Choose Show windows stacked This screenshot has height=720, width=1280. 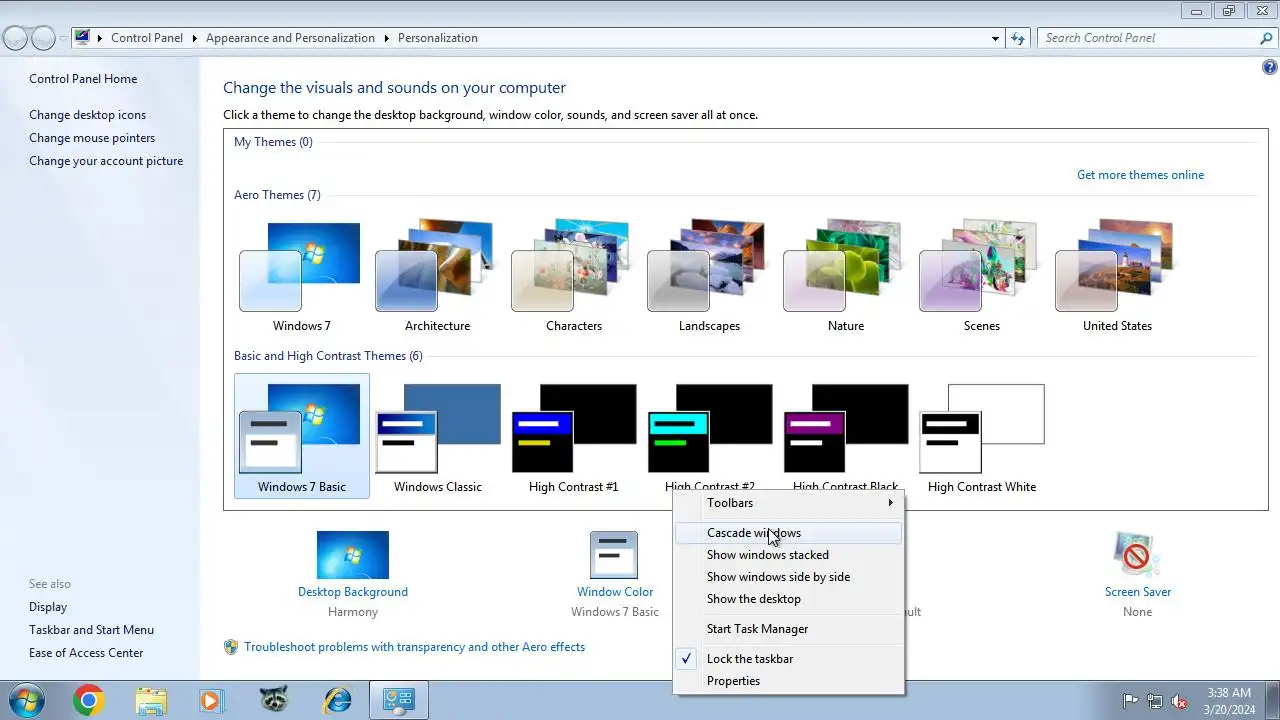(x=789, y=555)
